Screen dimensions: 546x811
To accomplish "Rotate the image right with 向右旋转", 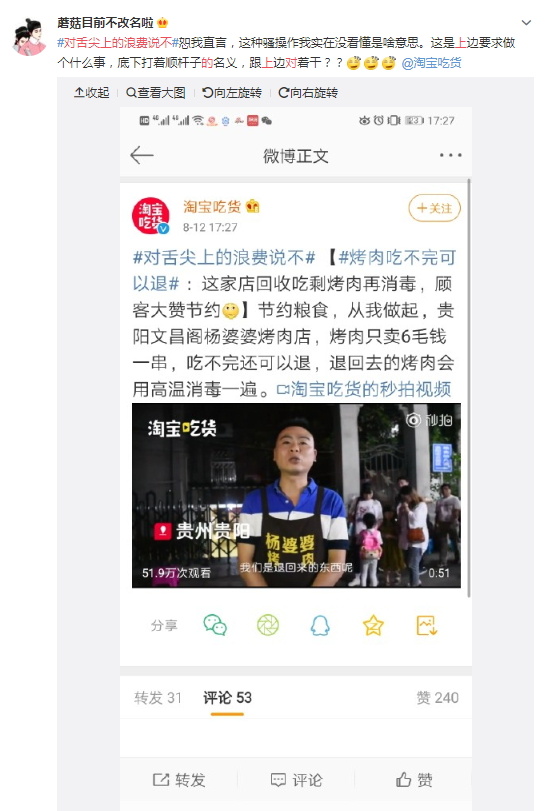I will click(308, 93).
